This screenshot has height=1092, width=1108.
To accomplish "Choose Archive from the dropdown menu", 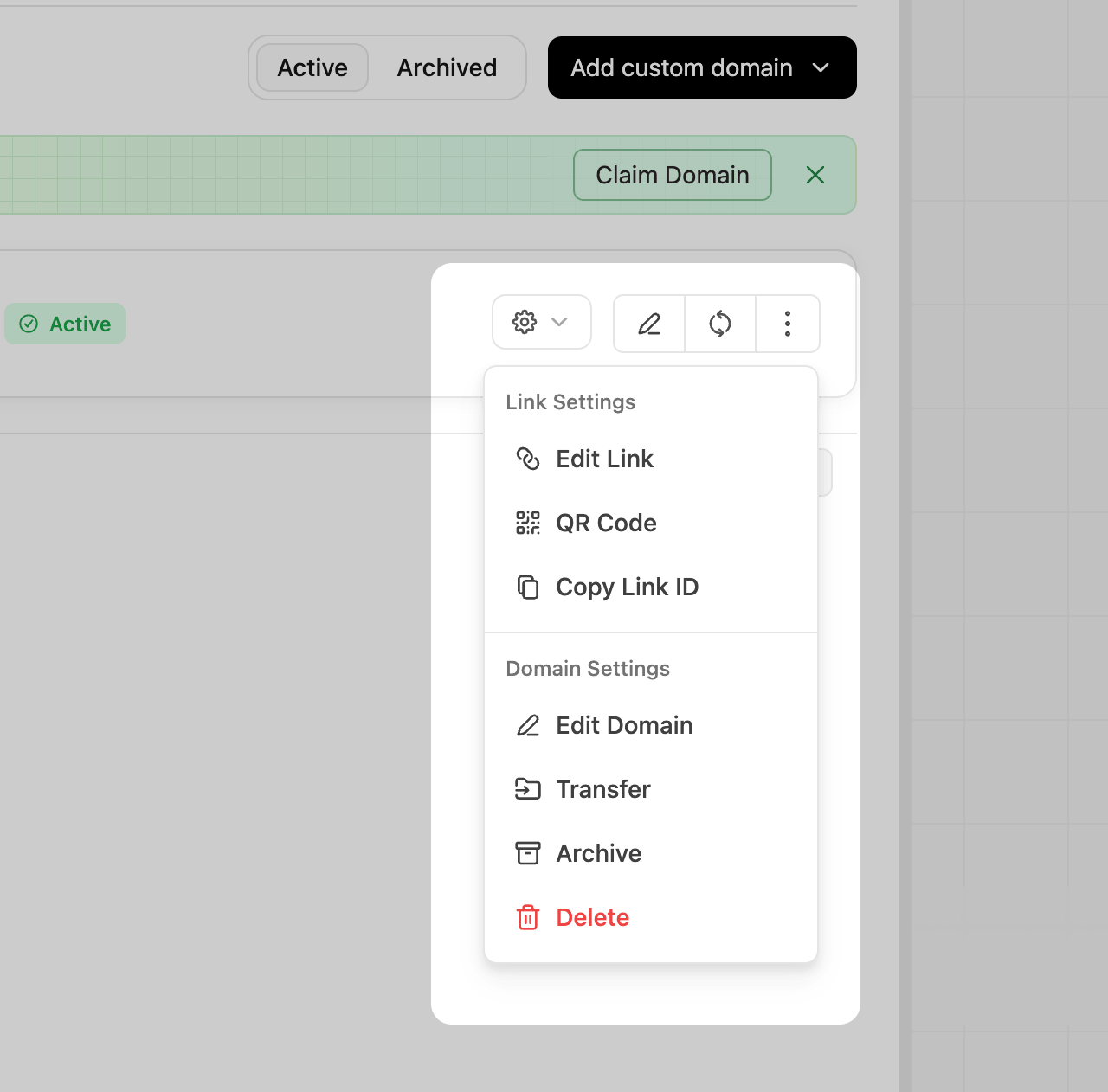I will tap(651, 853).
